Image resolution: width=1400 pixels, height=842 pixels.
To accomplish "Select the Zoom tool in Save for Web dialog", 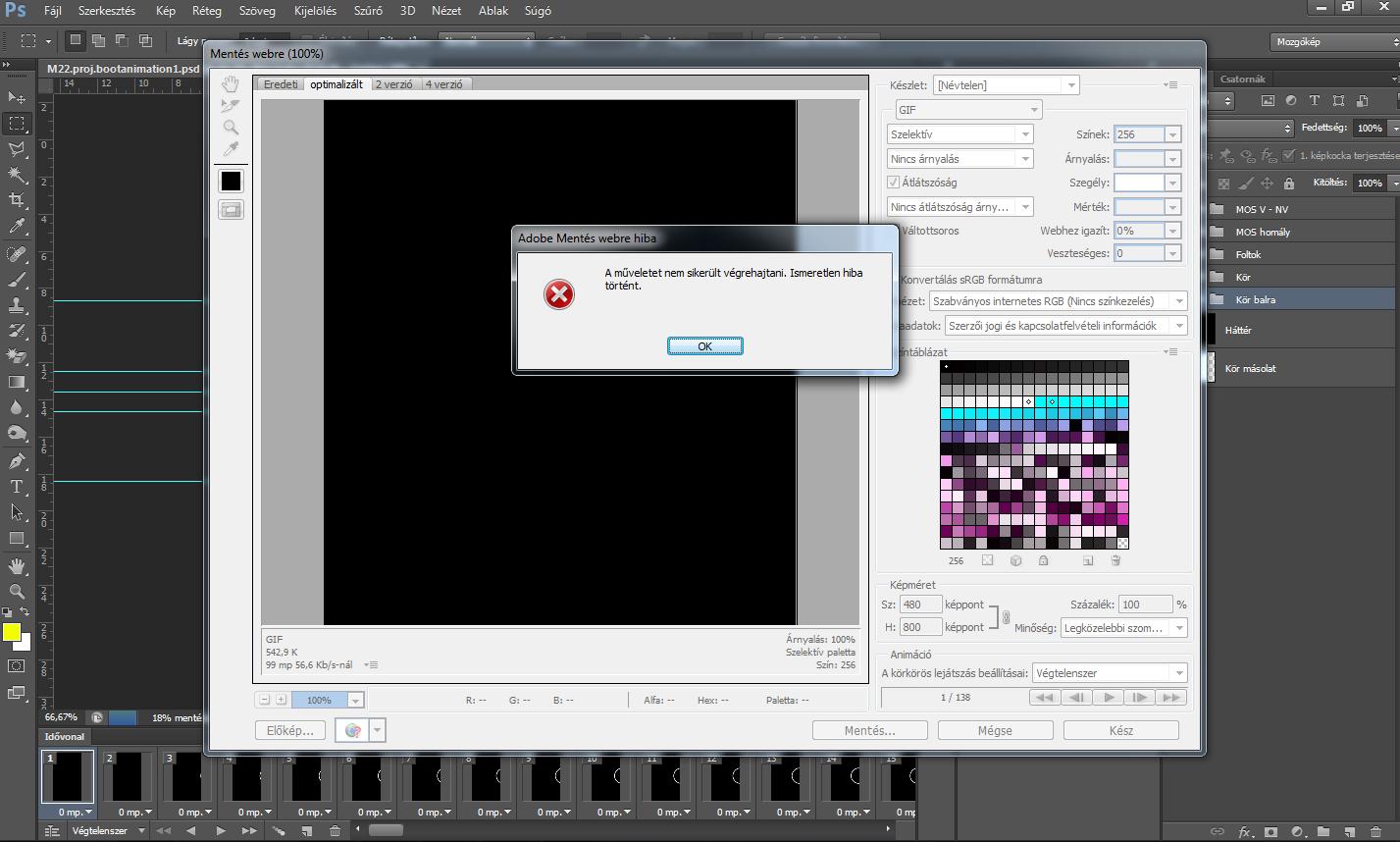I will (231, 128).
